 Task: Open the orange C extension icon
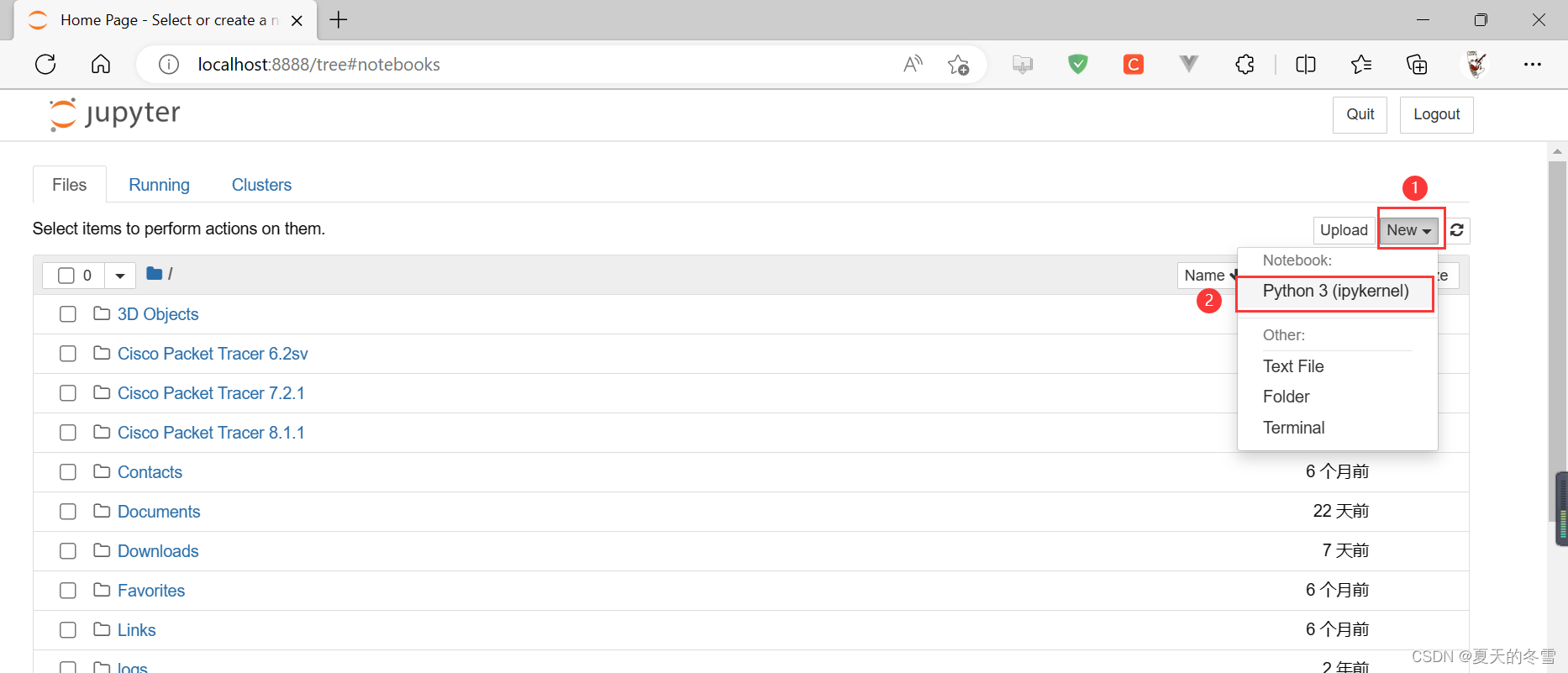(1134, 64)
